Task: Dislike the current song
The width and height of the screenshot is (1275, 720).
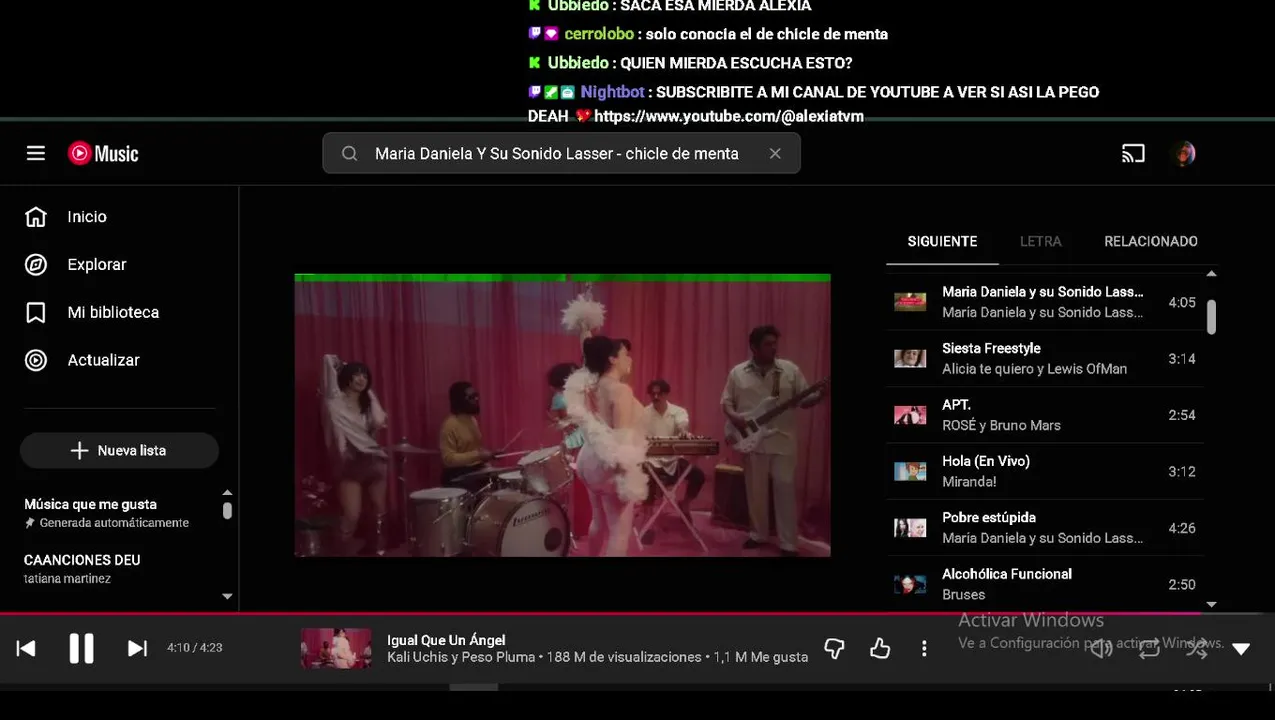Action: tap(834, 649)
